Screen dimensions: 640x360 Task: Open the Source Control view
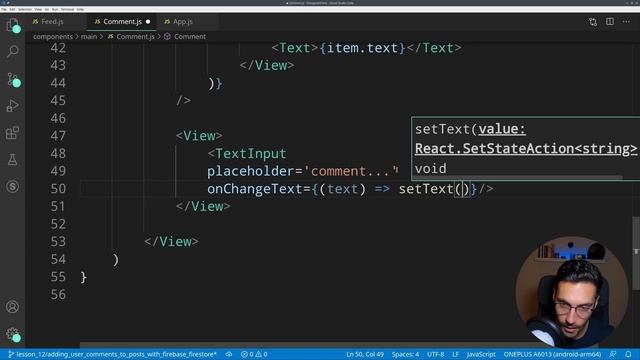click(13, 79)
